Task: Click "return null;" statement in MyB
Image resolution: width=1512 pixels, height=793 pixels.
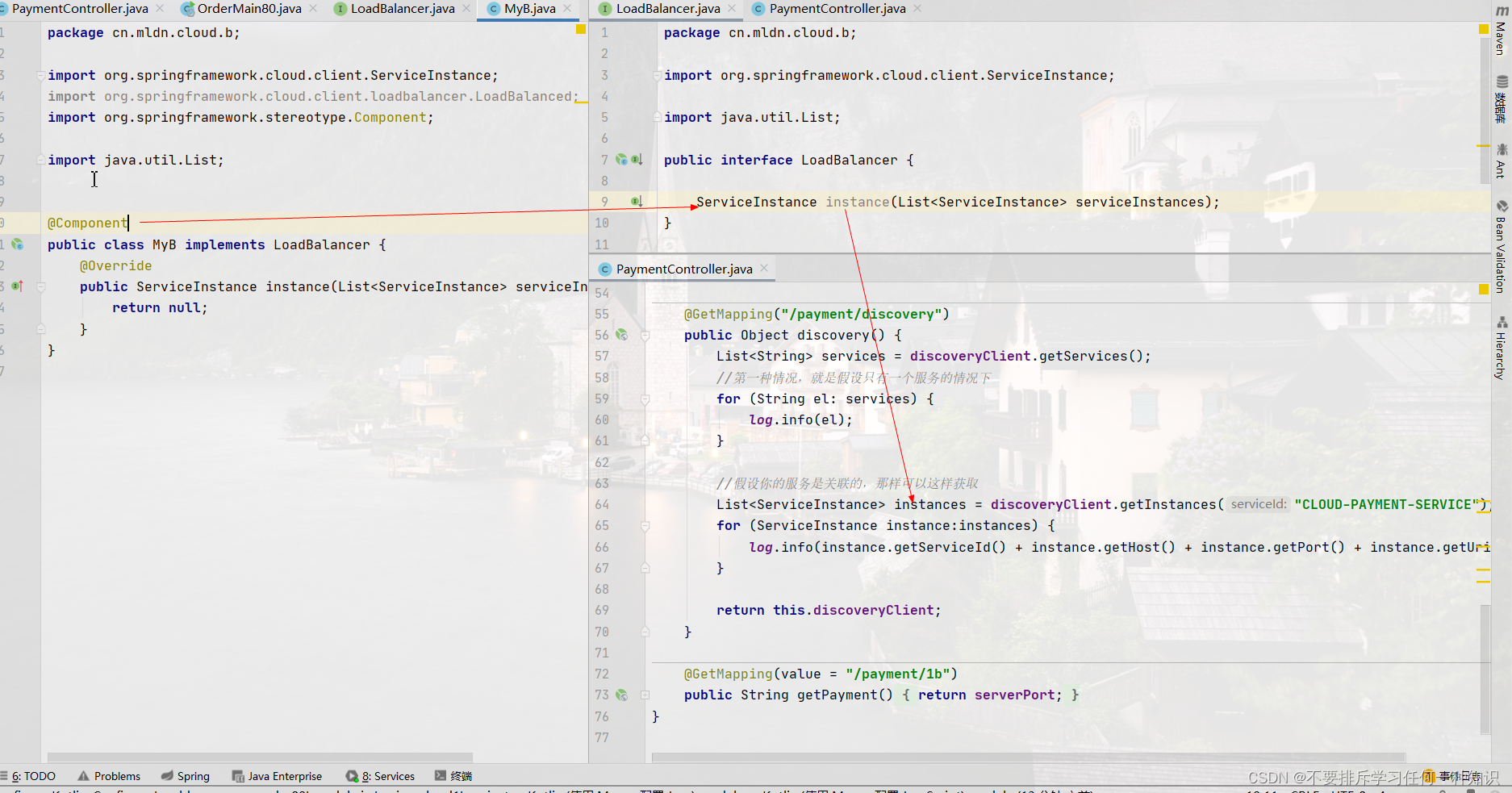Action: tap(160, 307)
